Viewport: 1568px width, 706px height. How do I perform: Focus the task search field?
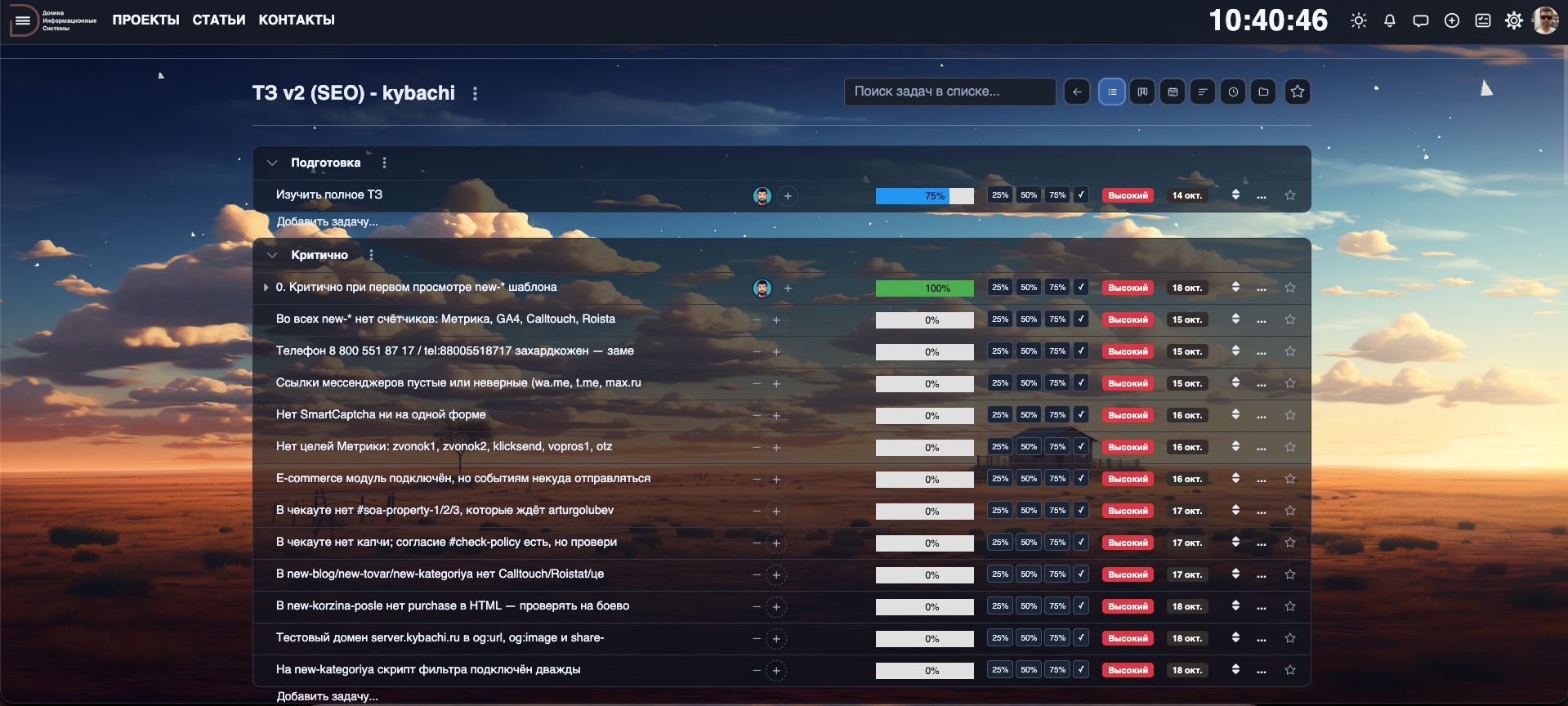[949, 92]
